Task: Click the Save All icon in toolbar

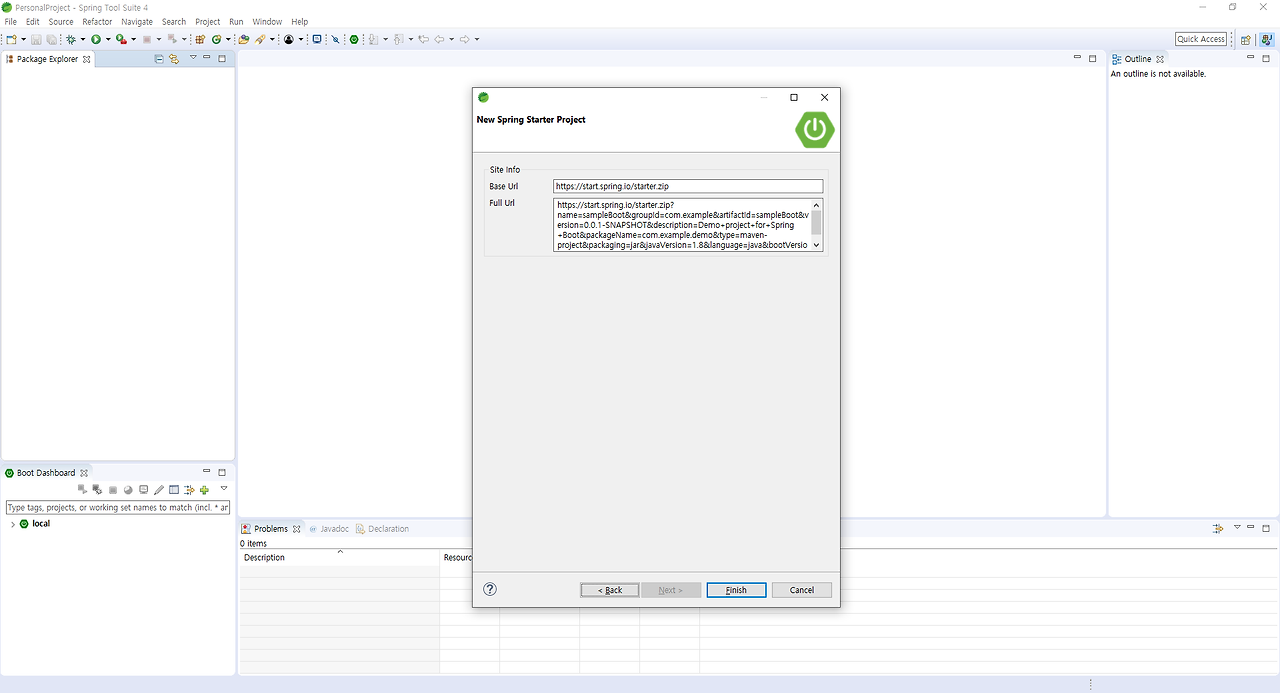Action: [51, 39]
